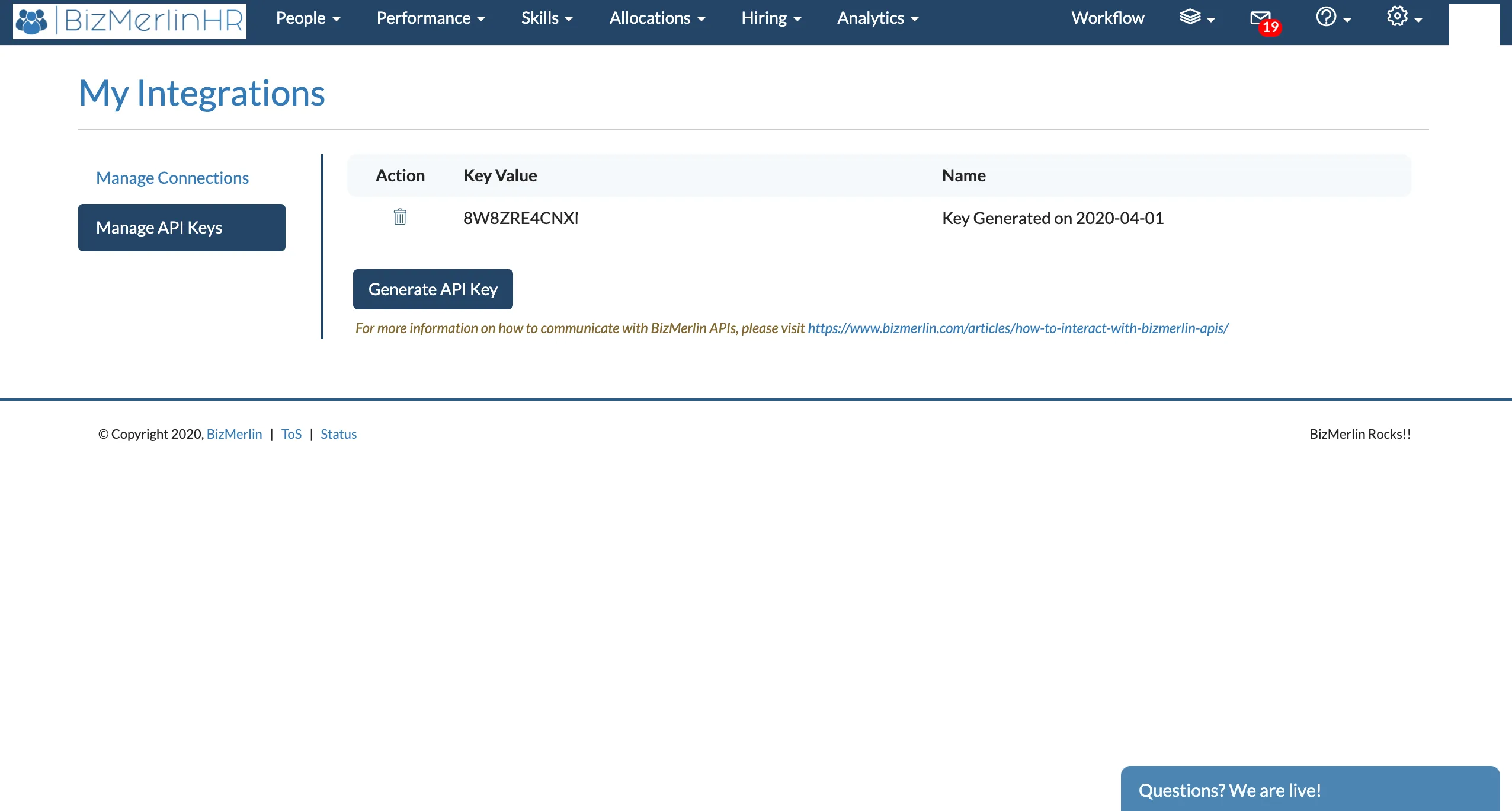Image resolution: width=1512 pixels, height=811 pixels.
Task: Switch to Manage Connections tab
Action: point(172,178)
